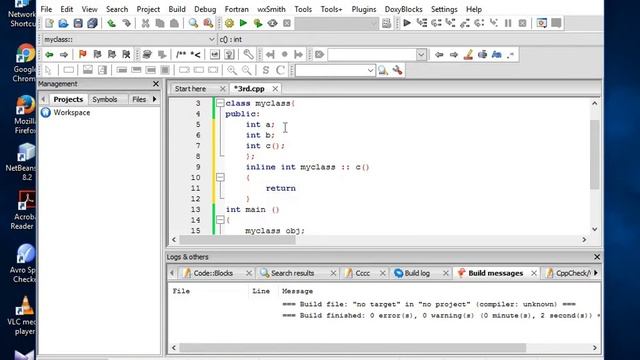Open Find with the magnifier icon
This screenshot has height=360, width=640.
coord(193,23)
